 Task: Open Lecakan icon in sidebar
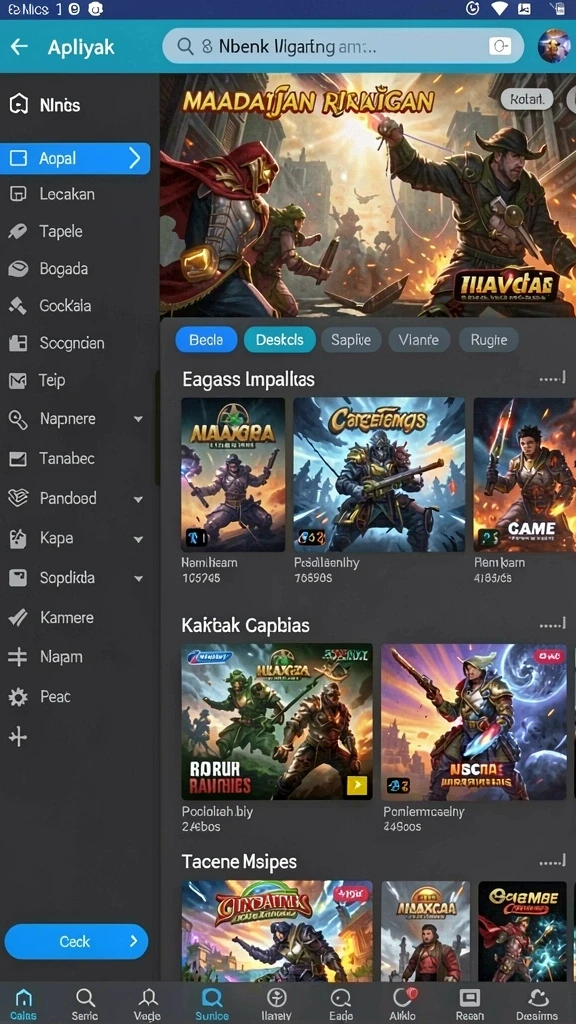click(18, 194)
